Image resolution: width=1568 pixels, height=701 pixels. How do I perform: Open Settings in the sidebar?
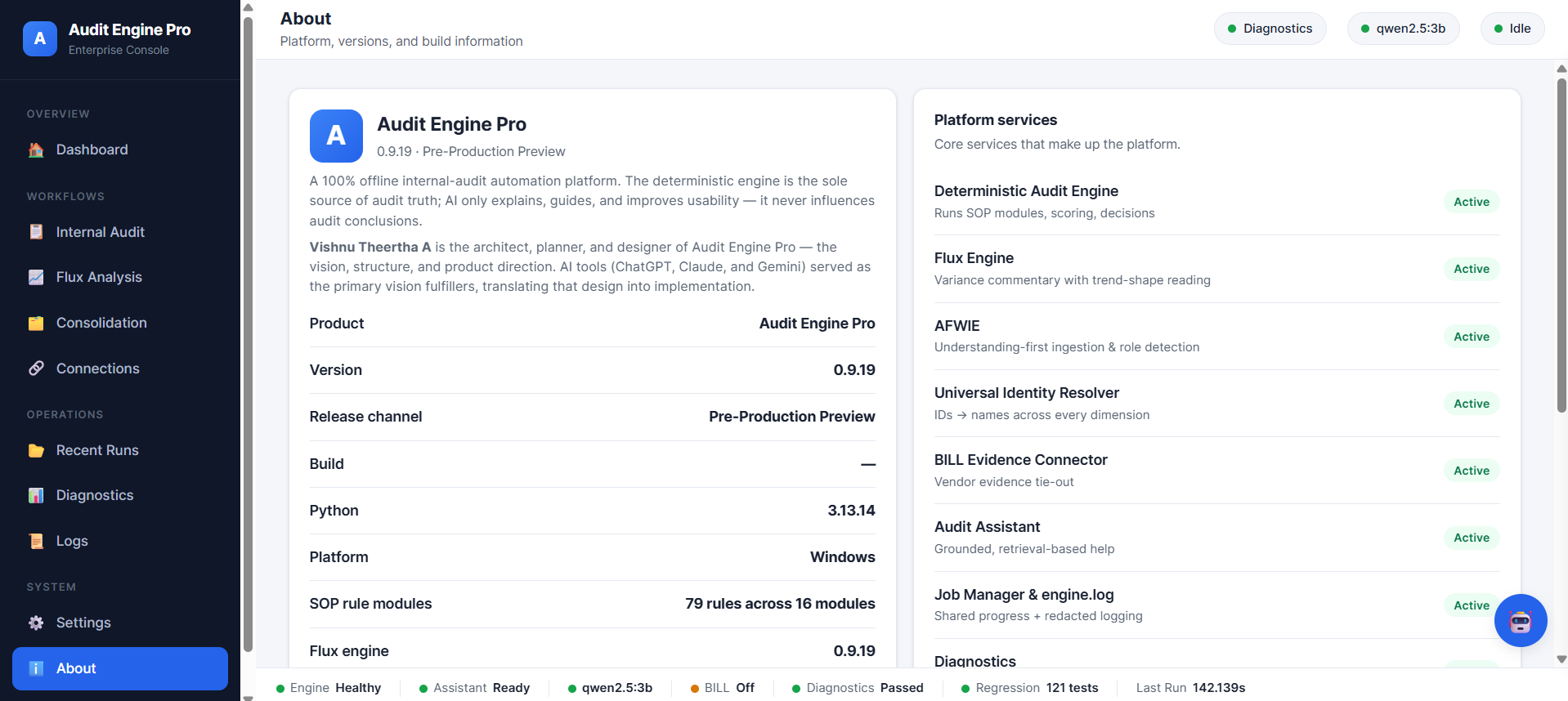pos(119,623)
